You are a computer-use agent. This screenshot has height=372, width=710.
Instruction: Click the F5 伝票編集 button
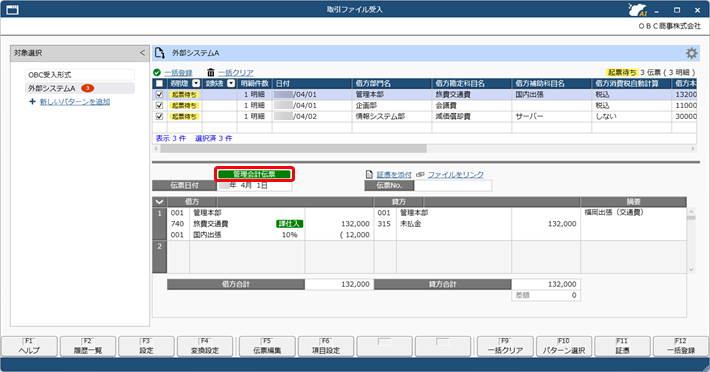point(267,346)
